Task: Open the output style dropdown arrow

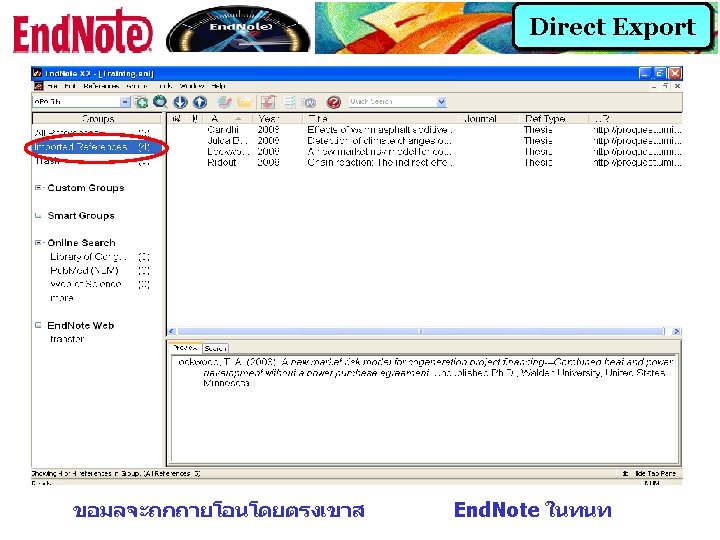Action: click(x=125, y=102)
